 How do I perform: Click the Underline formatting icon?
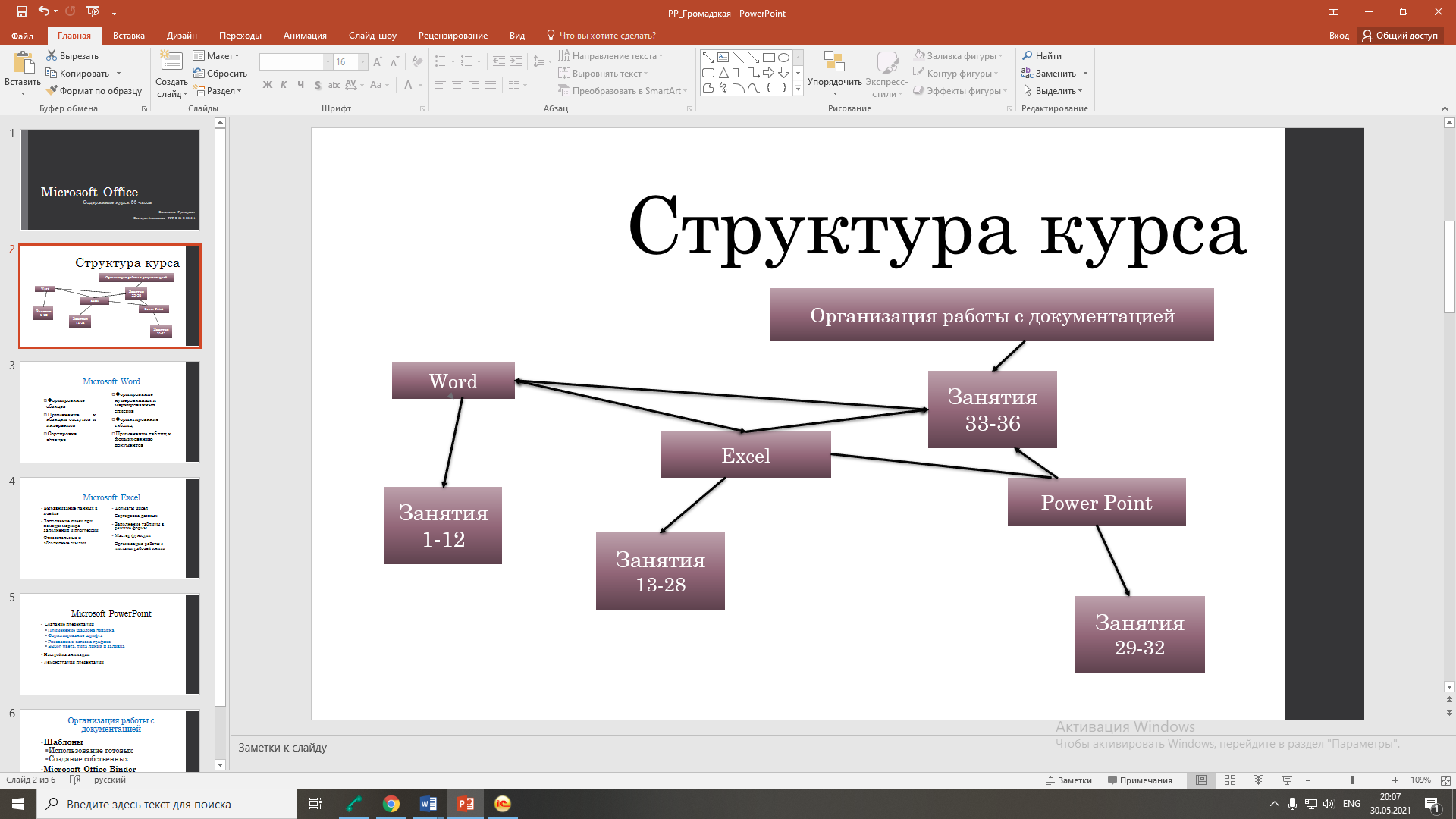[300, 84]
